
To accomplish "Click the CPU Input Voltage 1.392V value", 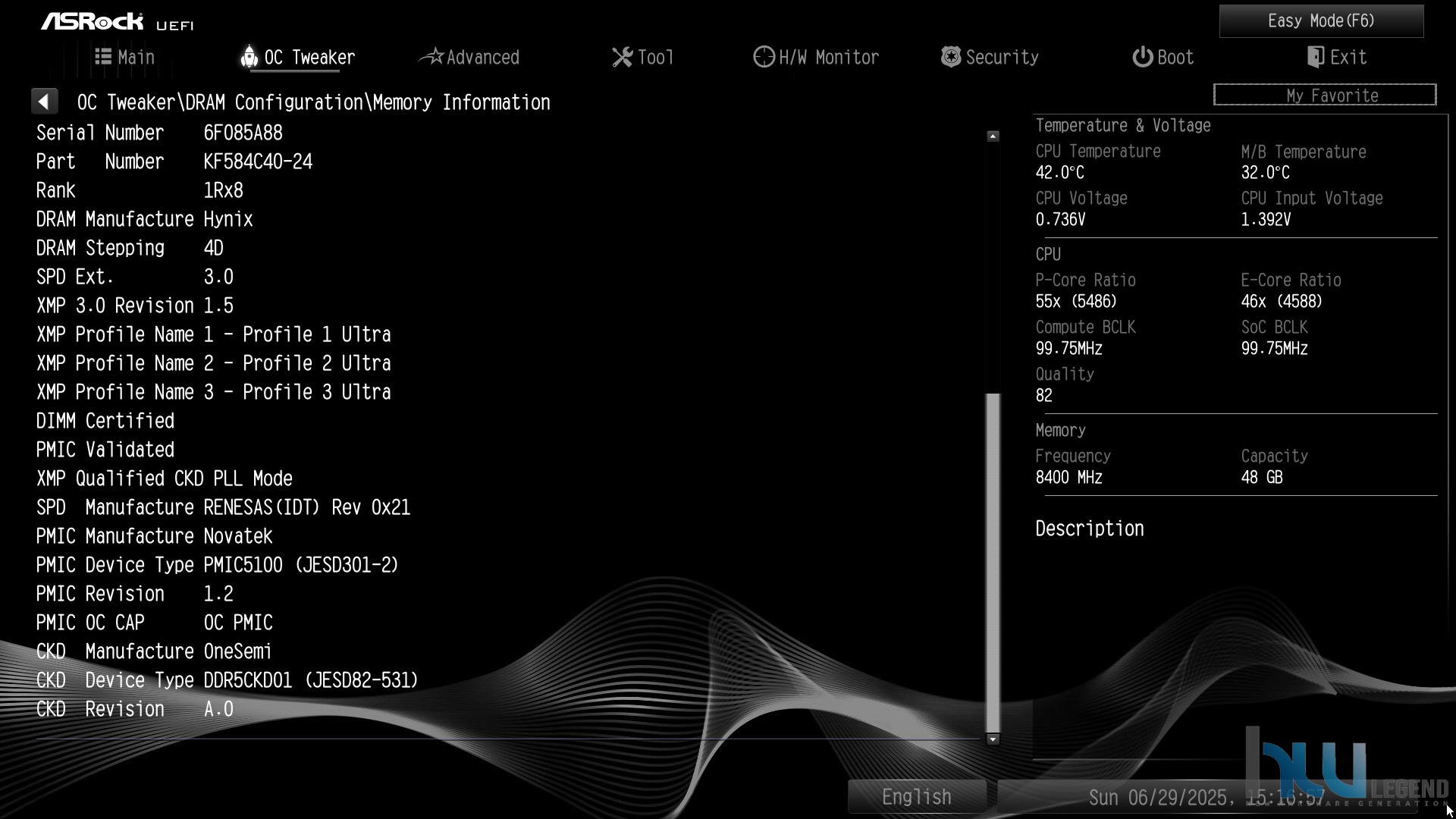I will coord(1266,220).
